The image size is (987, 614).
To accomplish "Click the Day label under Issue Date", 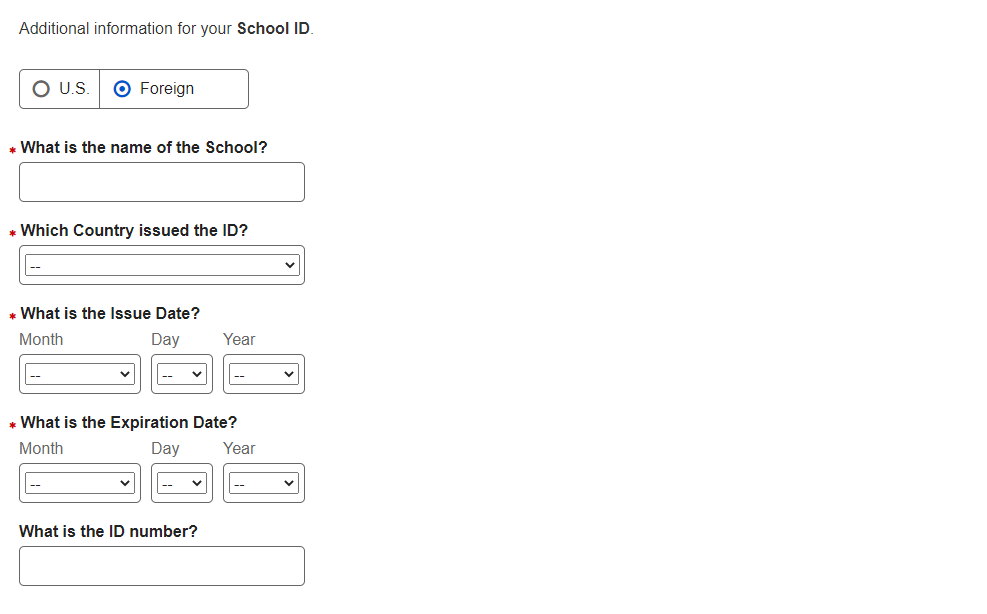I will click(165, 339).
